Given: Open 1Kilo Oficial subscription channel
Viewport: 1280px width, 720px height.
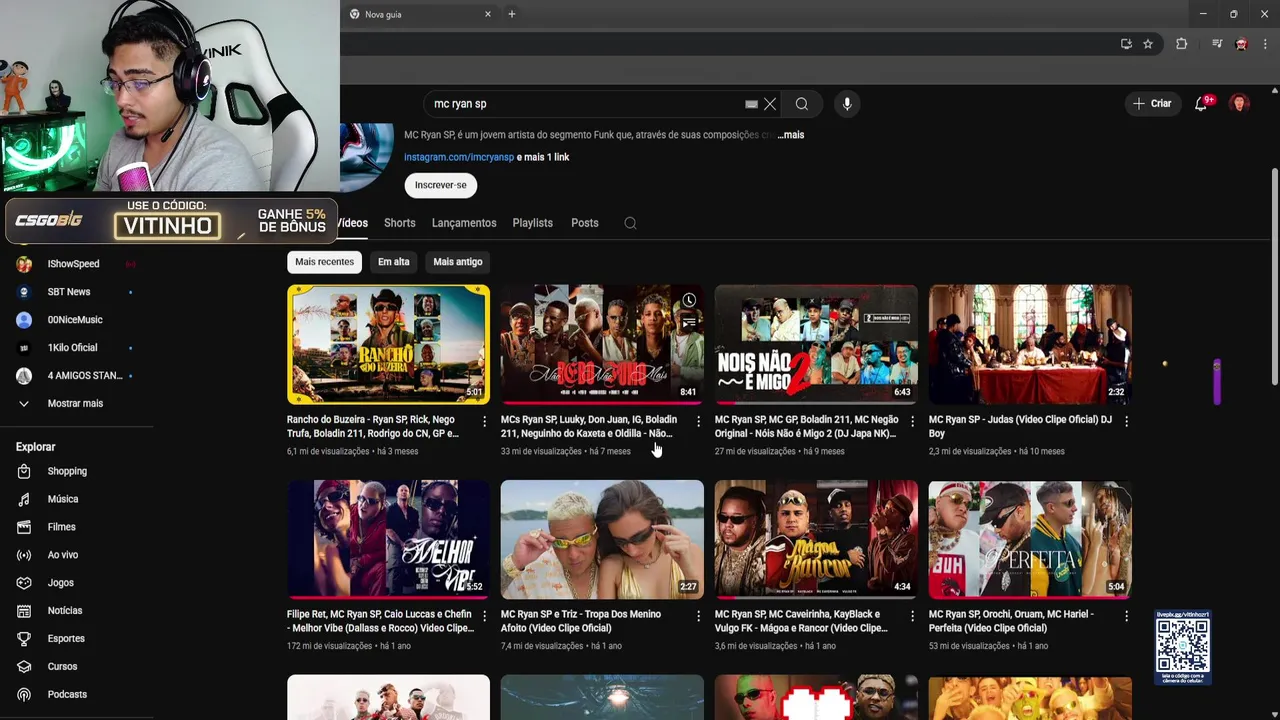Looking at the screenshot, I should (x=72, y=348).
